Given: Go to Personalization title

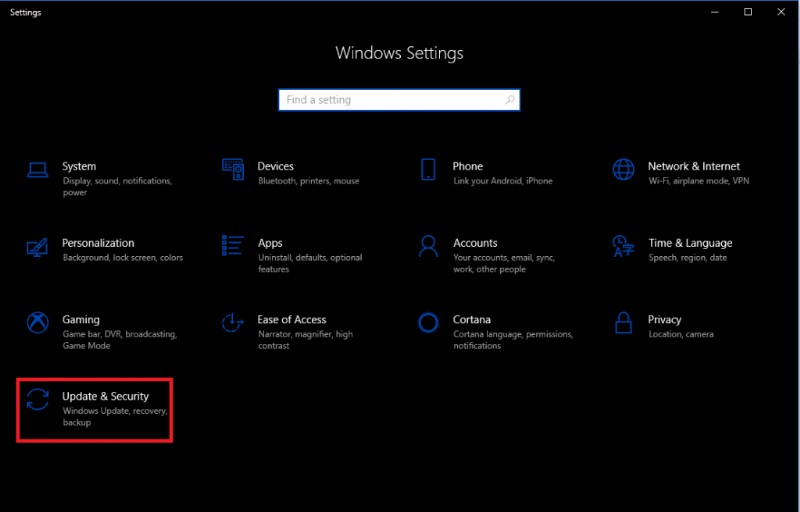Looking at the screenshot, I should tap(98, 243).
